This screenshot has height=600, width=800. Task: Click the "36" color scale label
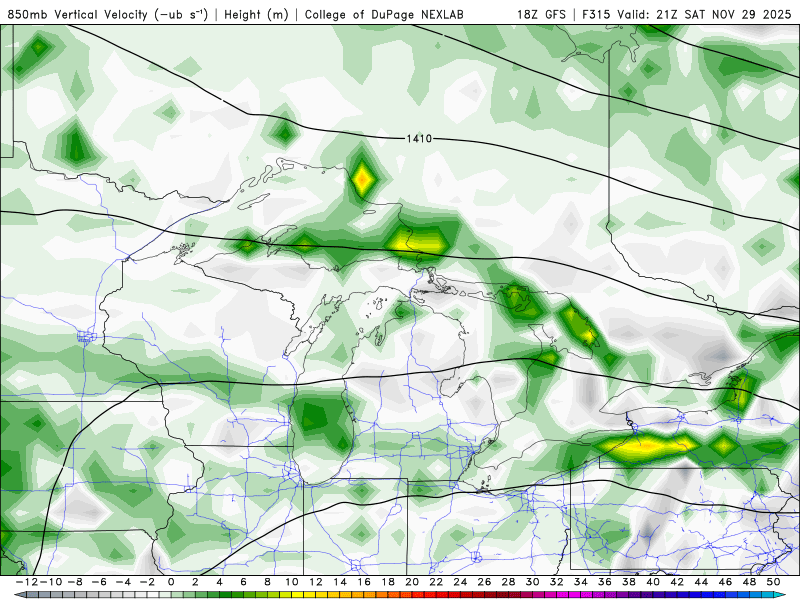coord(605,582)
